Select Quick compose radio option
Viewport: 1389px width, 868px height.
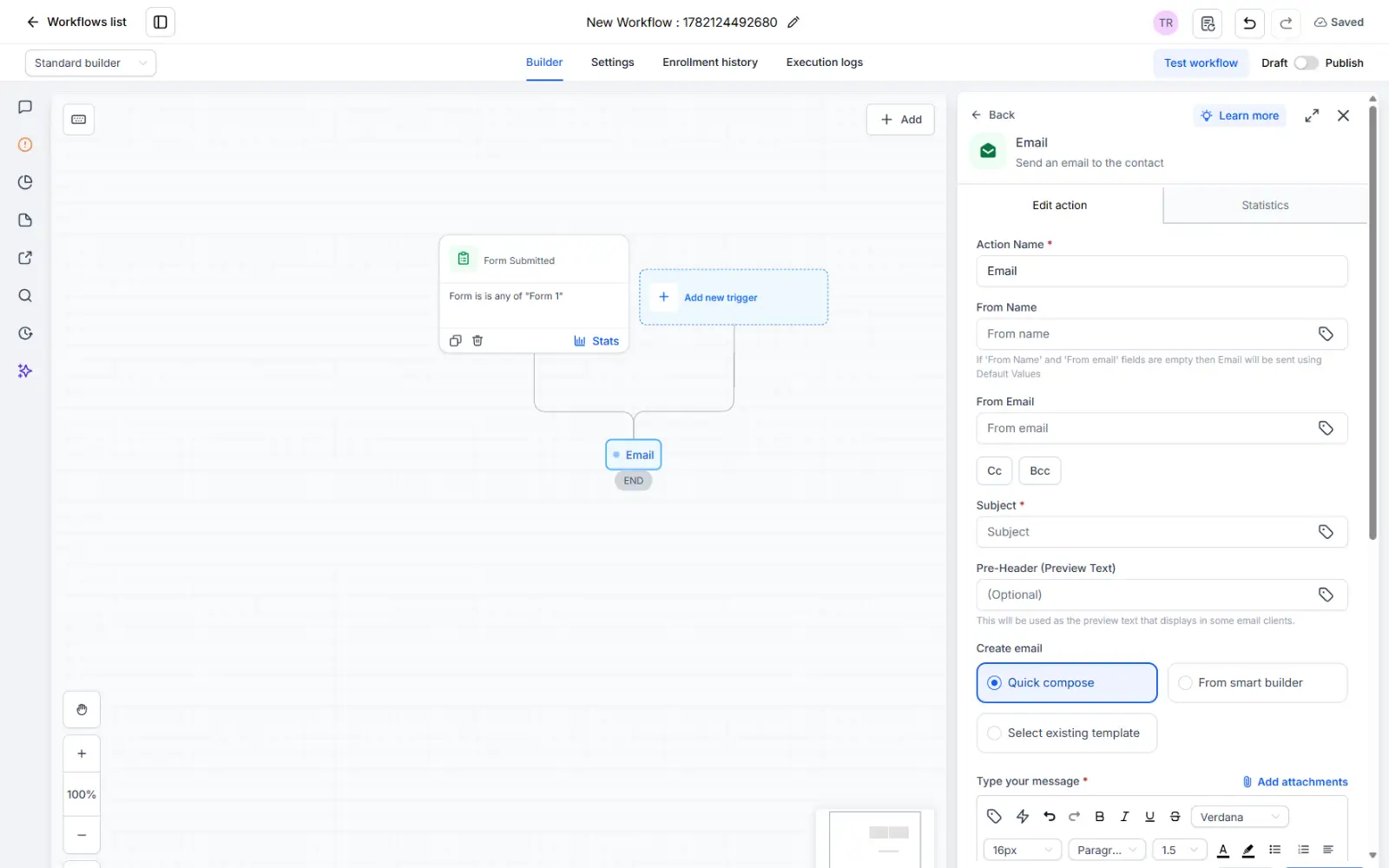click(x=1067, y=683)
